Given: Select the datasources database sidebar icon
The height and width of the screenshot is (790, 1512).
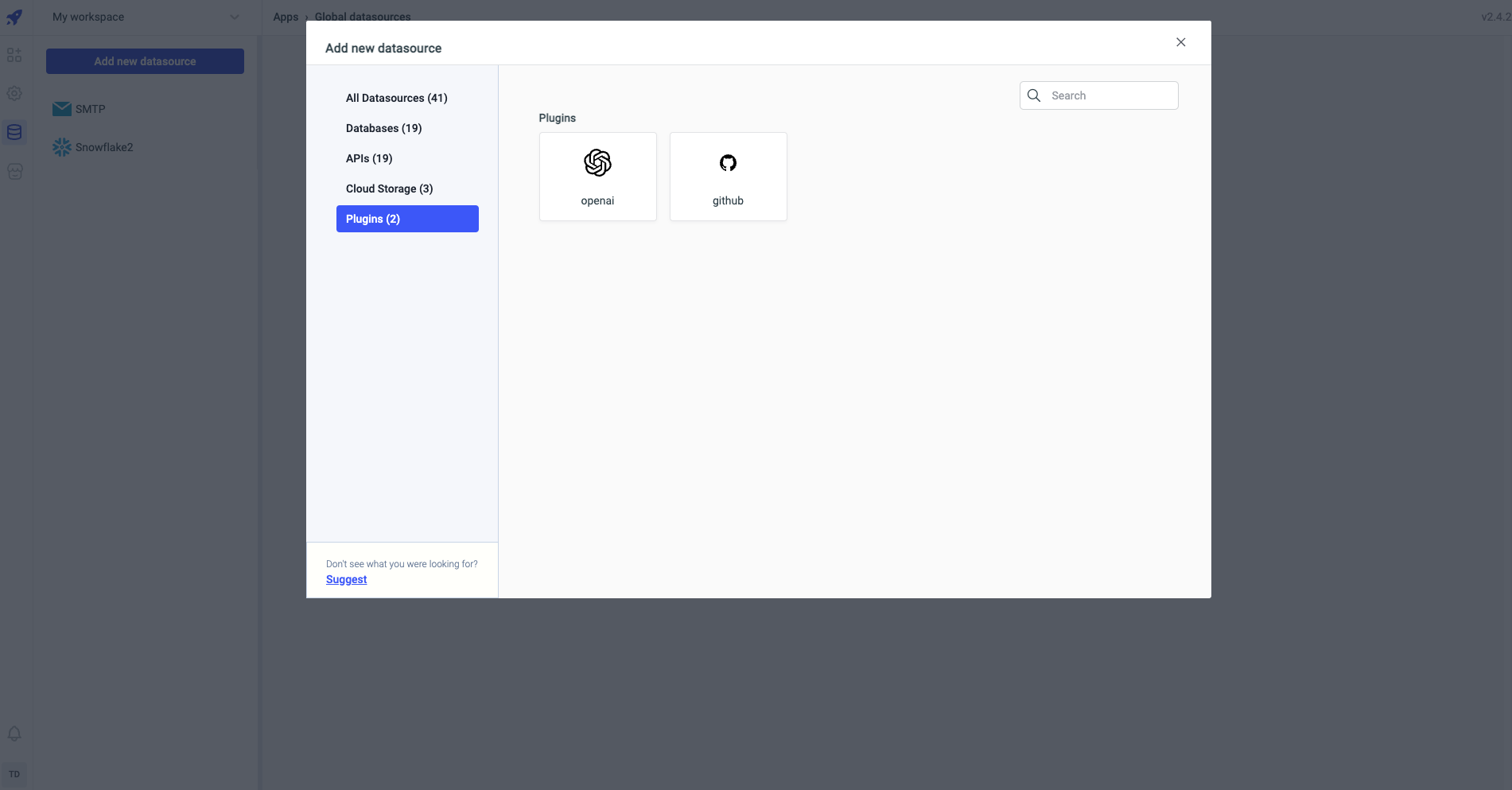Looking at the screenshot, I should tap(14, 132).
